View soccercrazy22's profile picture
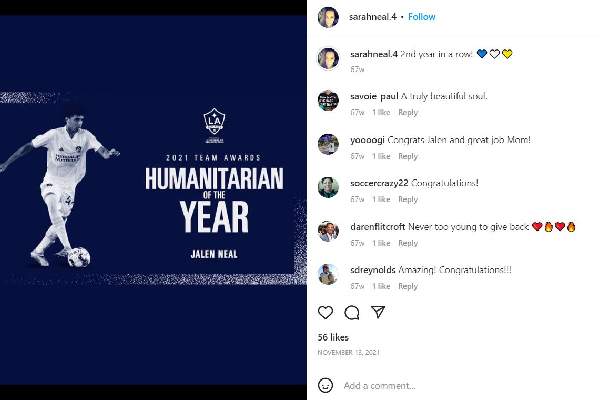This screenshot has height=400, width=600. [328, 187]
